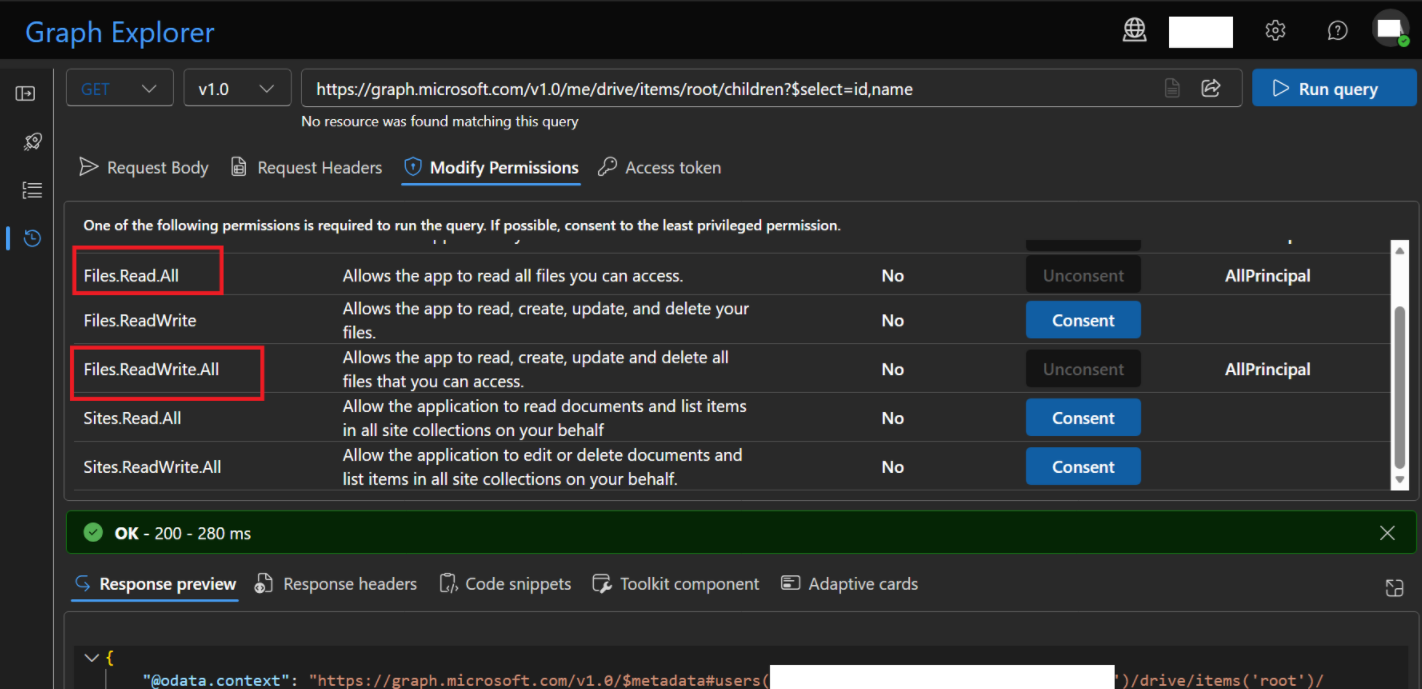This screenshot has width=1422, height=689.
Task: Switch to the Request Headers tab
Action: pos(306,167)
